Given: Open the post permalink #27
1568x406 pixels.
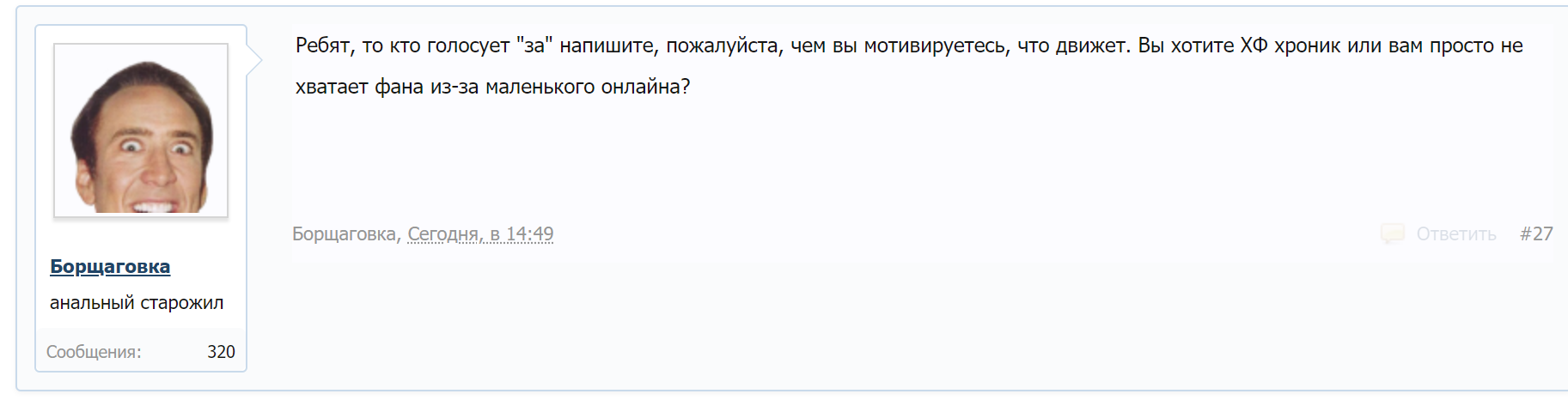Looking at the screenshot, I should [1535, 233].
